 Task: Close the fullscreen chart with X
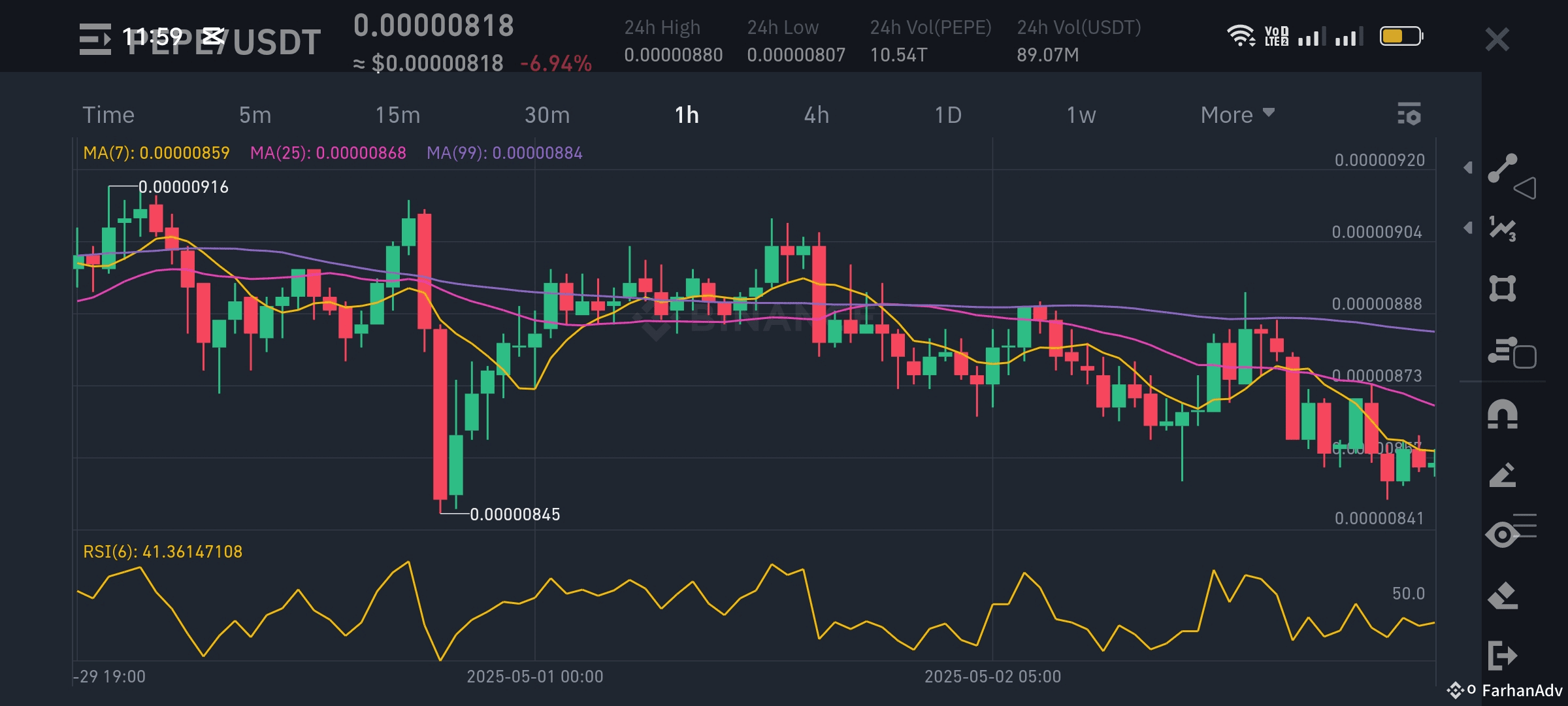coord(1497,39)
